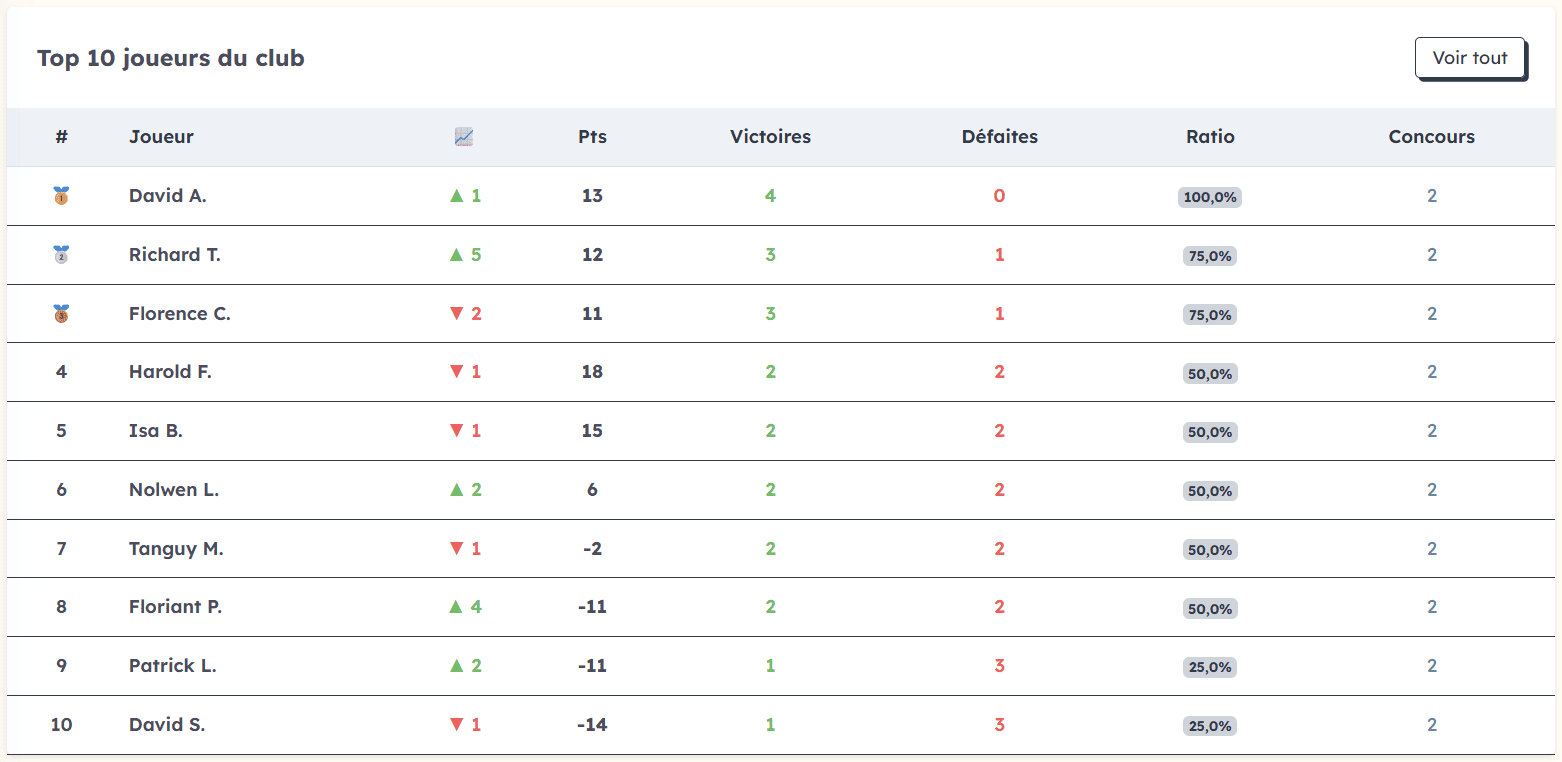Click the Top 10 joueurs du club heading
Viewport: 1562px width, 762px height.
point(170,58)
